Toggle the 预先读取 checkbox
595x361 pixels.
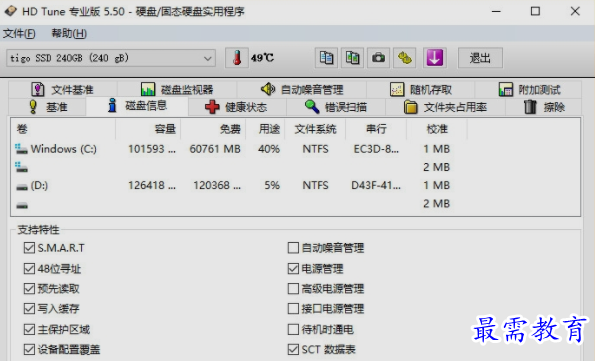point(29,288)
